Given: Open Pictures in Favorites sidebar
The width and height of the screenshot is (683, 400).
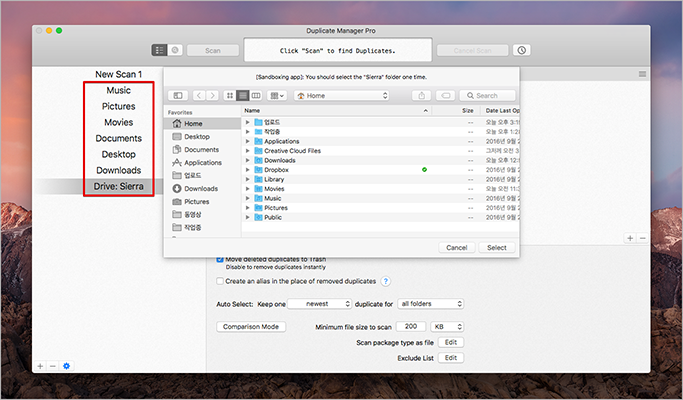Looking at the screenshot, I should 202,202.
